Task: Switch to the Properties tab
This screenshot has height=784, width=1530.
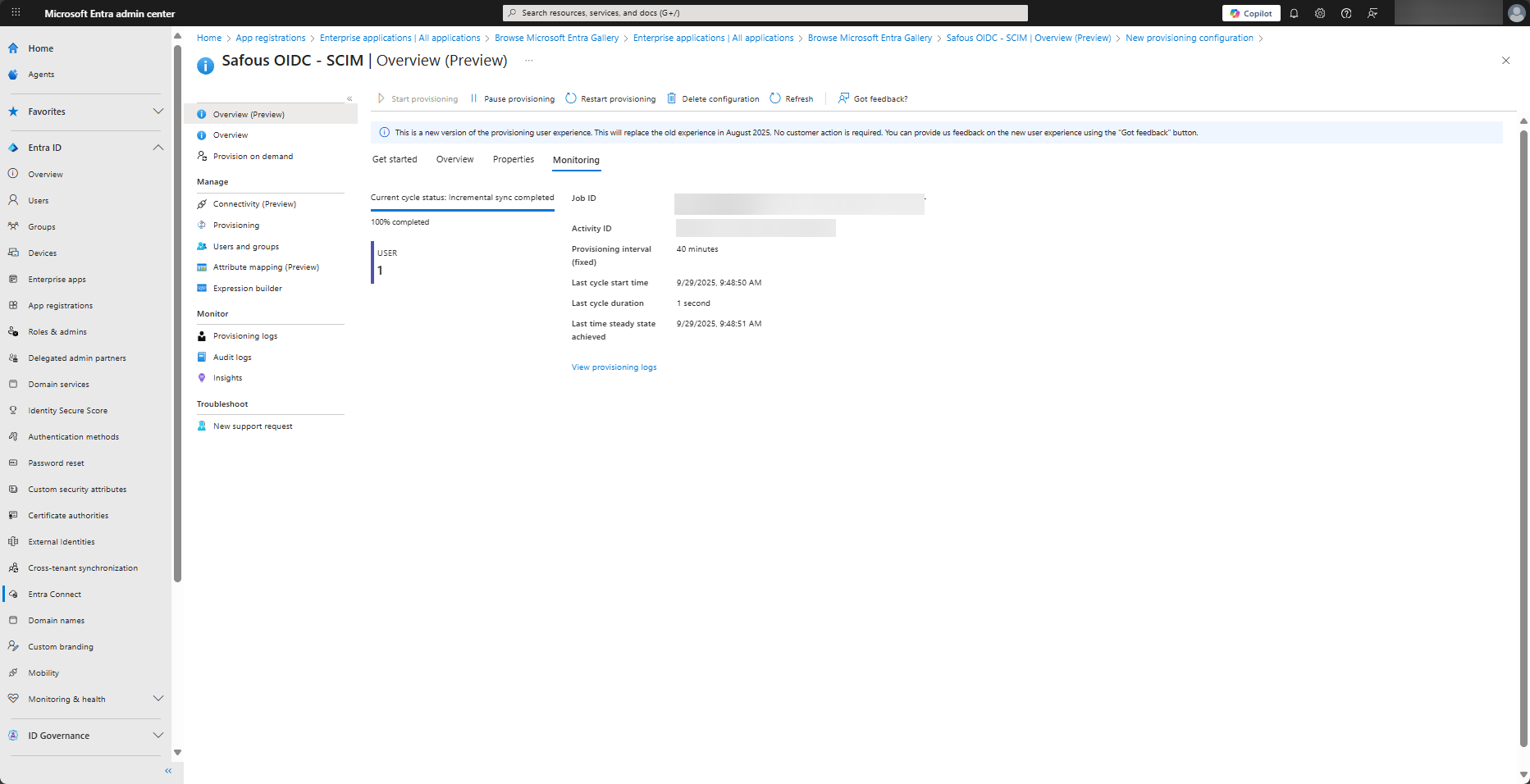Action: [x=514, y=160]
